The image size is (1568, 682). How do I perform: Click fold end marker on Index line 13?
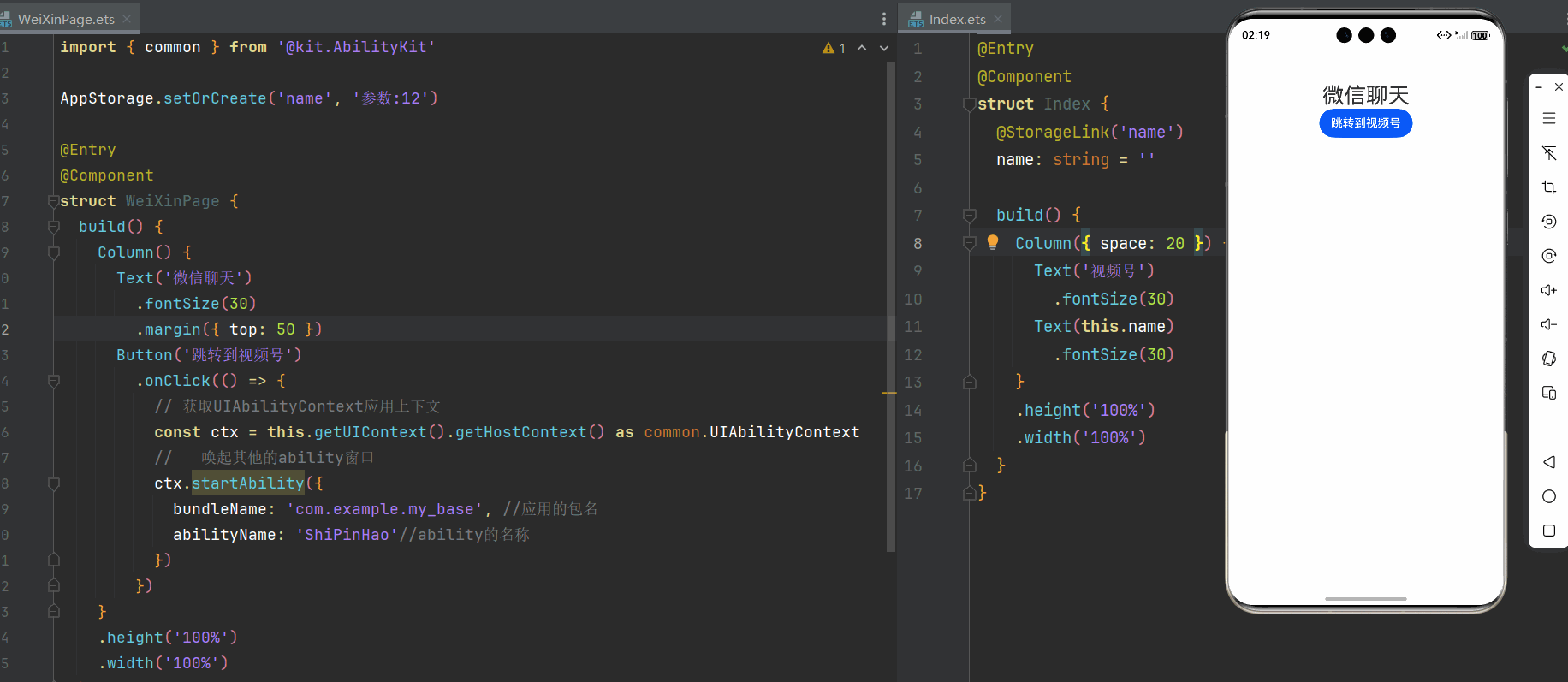969,382
